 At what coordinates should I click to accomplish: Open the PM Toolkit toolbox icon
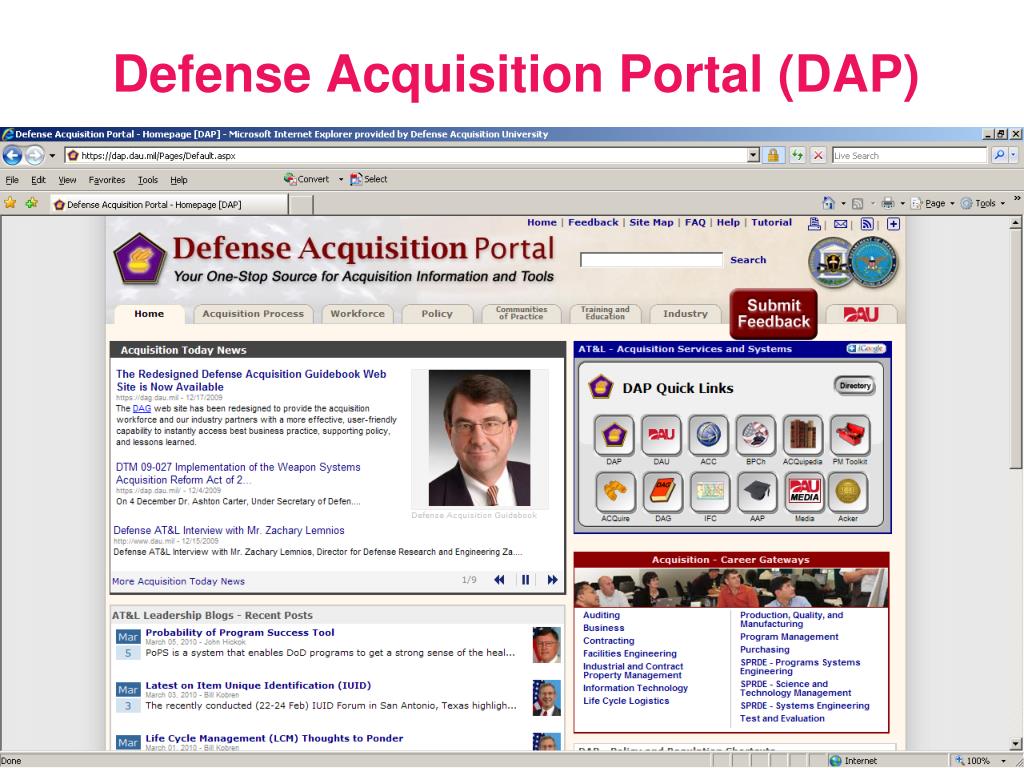pyautogui.click(x=850, y=435)
